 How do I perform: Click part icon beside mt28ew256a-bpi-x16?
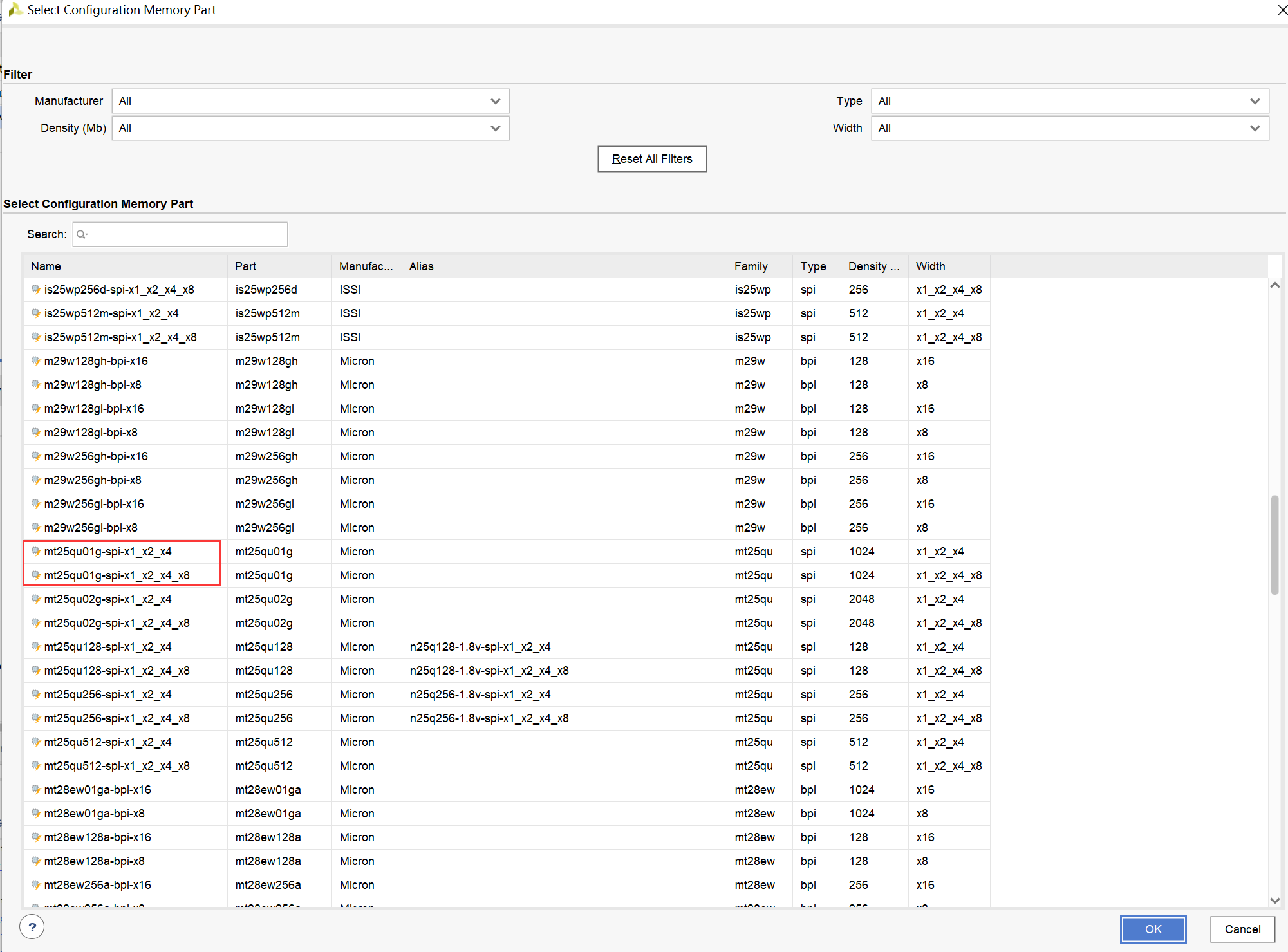(x=36, y=884)
